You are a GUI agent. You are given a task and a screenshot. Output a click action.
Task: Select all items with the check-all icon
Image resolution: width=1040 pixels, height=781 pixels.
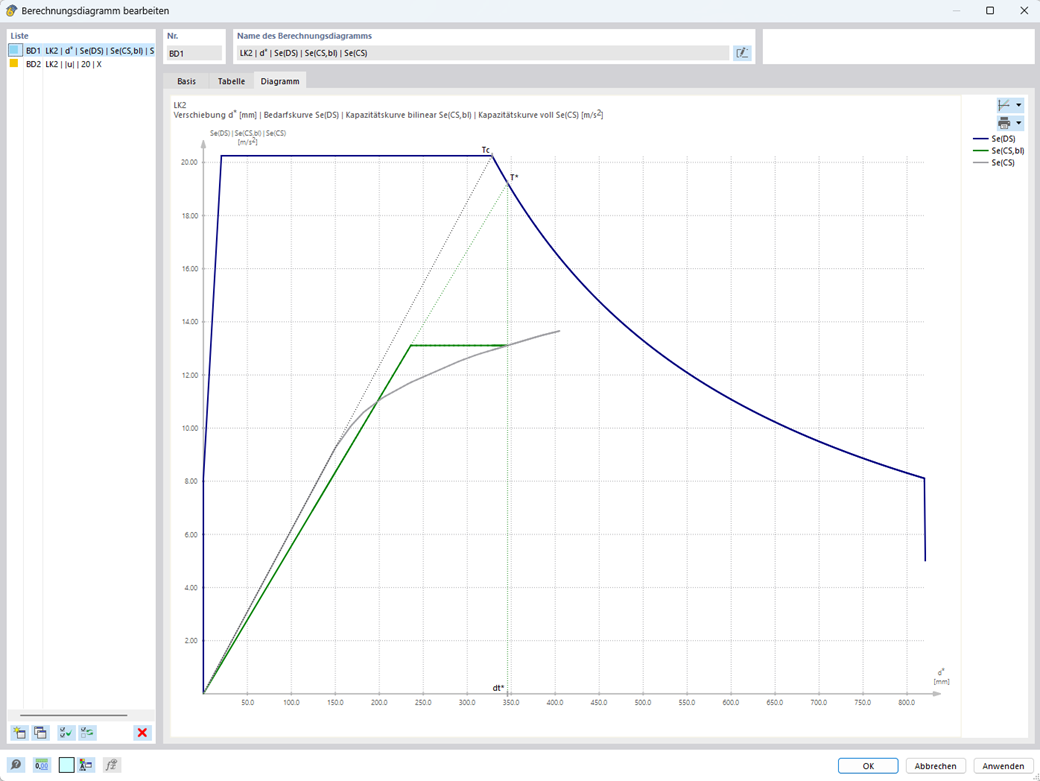tap(66, 733)
